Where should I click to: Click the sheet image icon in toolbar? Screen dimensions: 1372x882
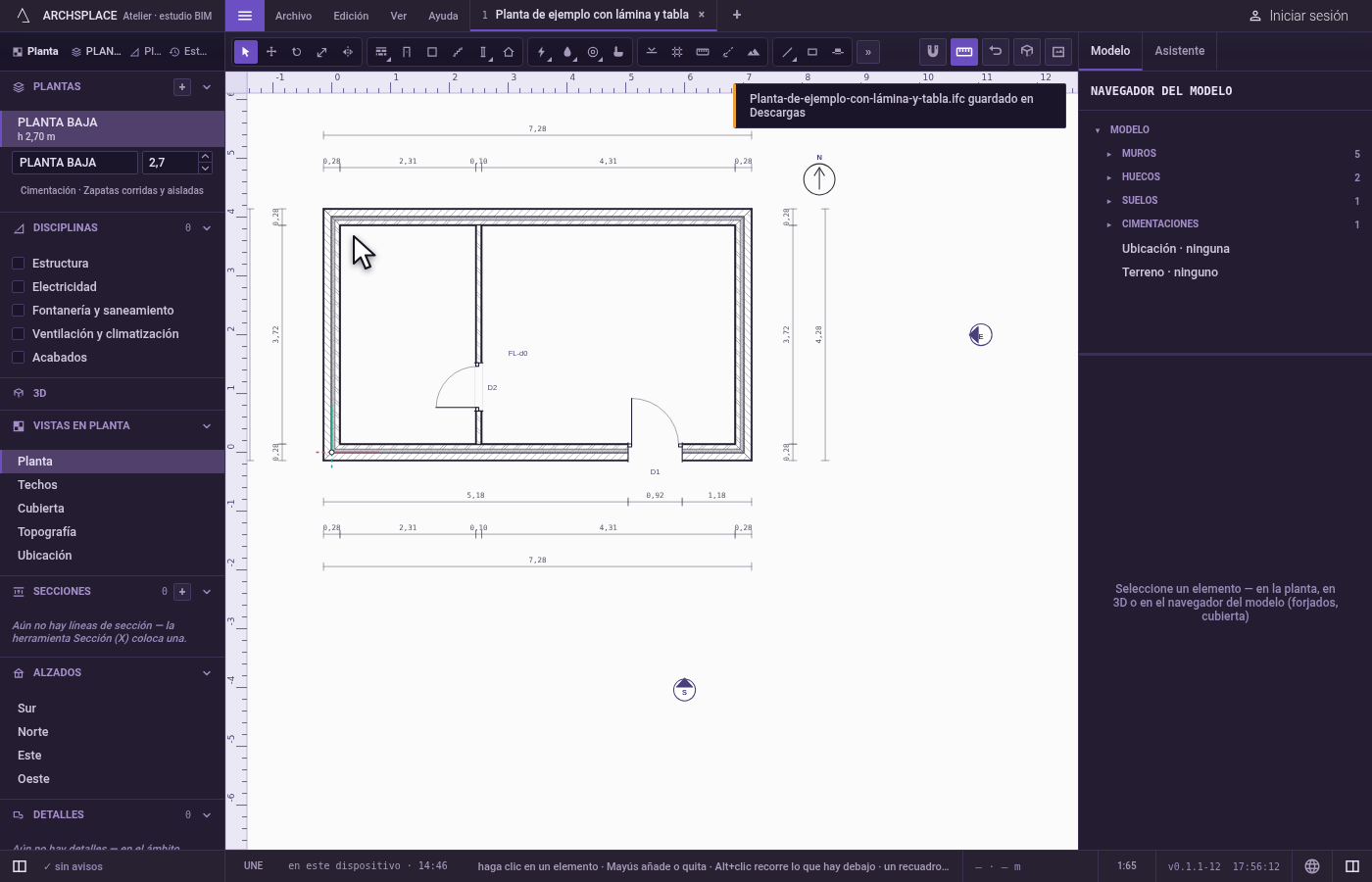point(1058,52)
